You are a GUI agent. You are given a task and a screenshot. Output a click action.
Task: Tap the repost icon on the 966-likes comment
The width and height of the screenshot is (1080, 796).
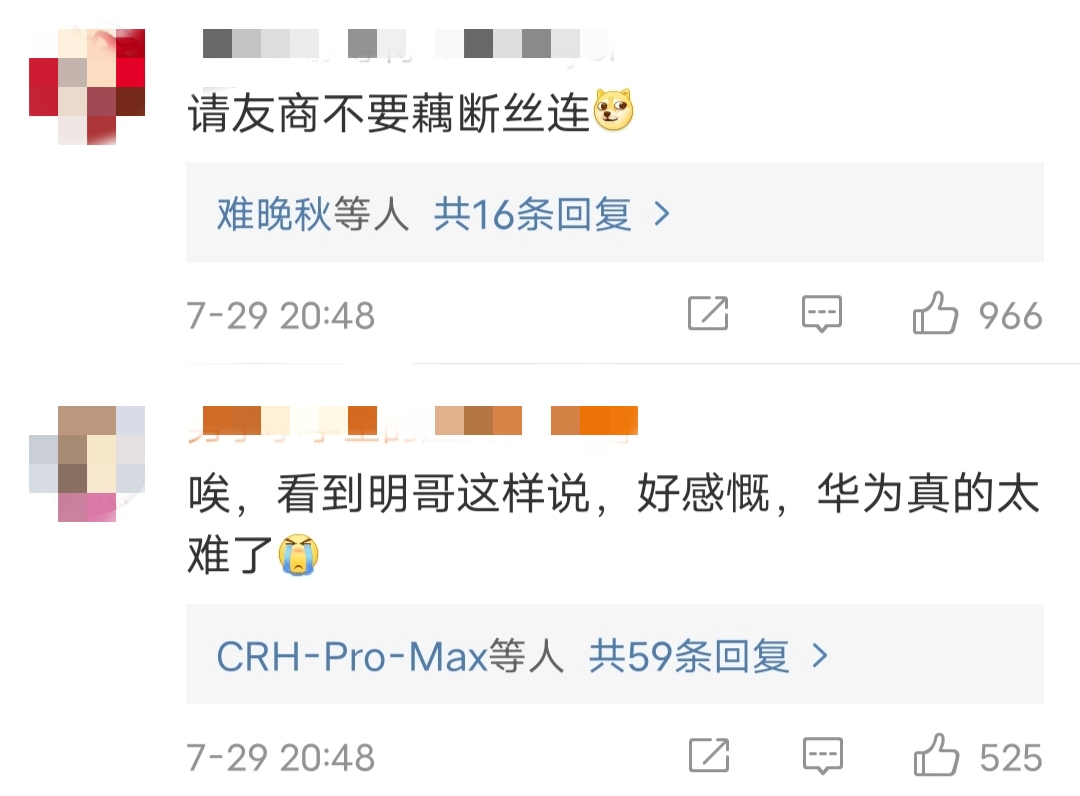click(x=708, y=313)
